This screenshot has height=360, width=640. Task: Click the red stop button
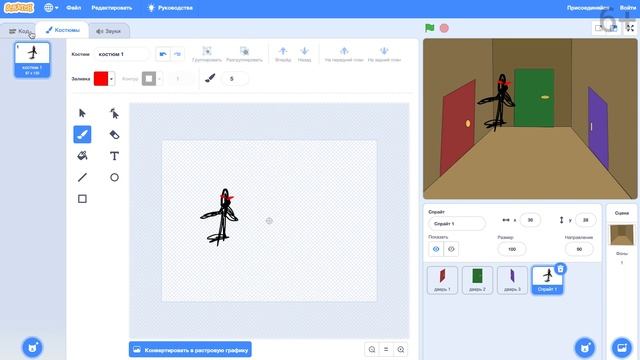click(x=444, y=28)
